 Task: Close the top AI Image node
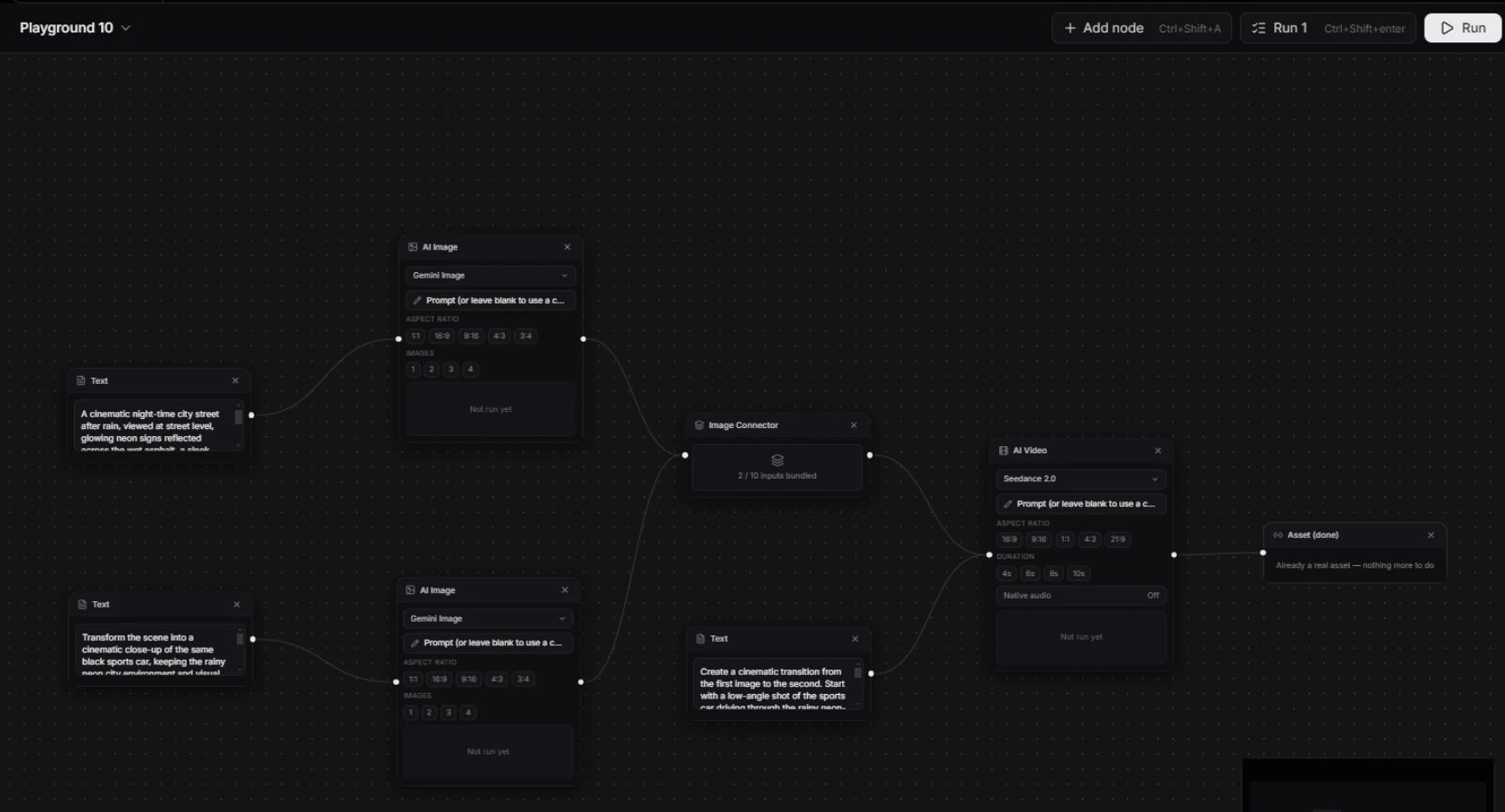click(x=567, y=247)
